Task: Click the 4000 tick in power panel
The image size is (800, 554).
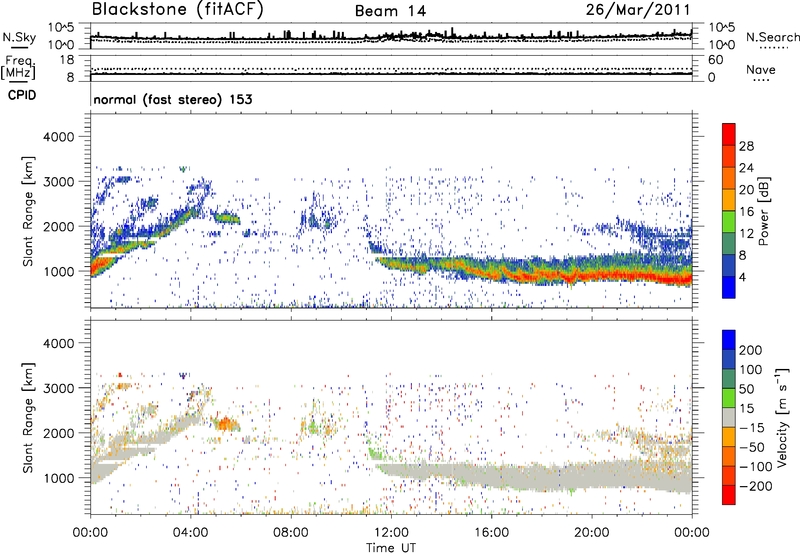Action: point(59,137)
